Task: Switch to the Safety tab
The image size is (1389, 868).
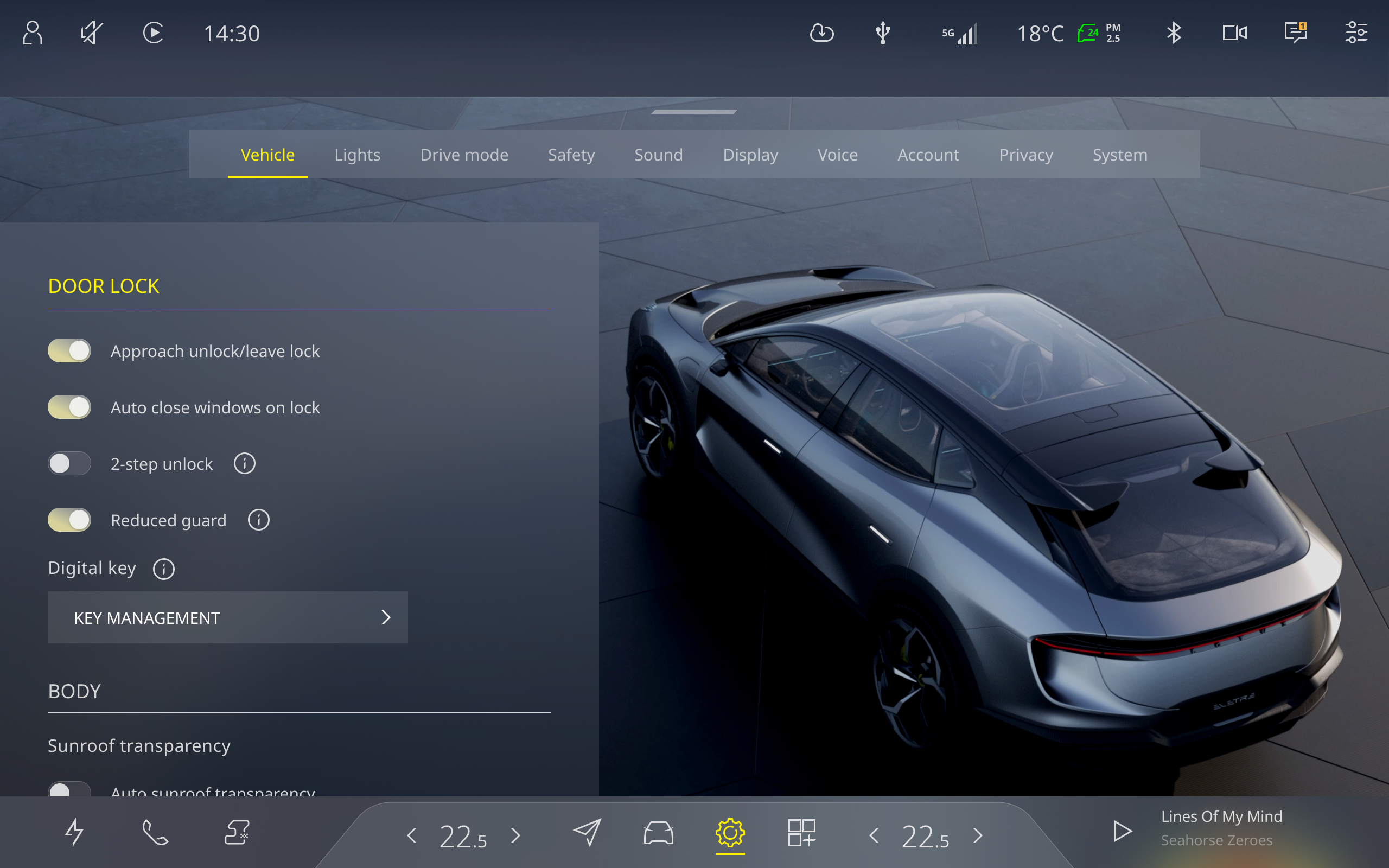Action: coord(571,155)
